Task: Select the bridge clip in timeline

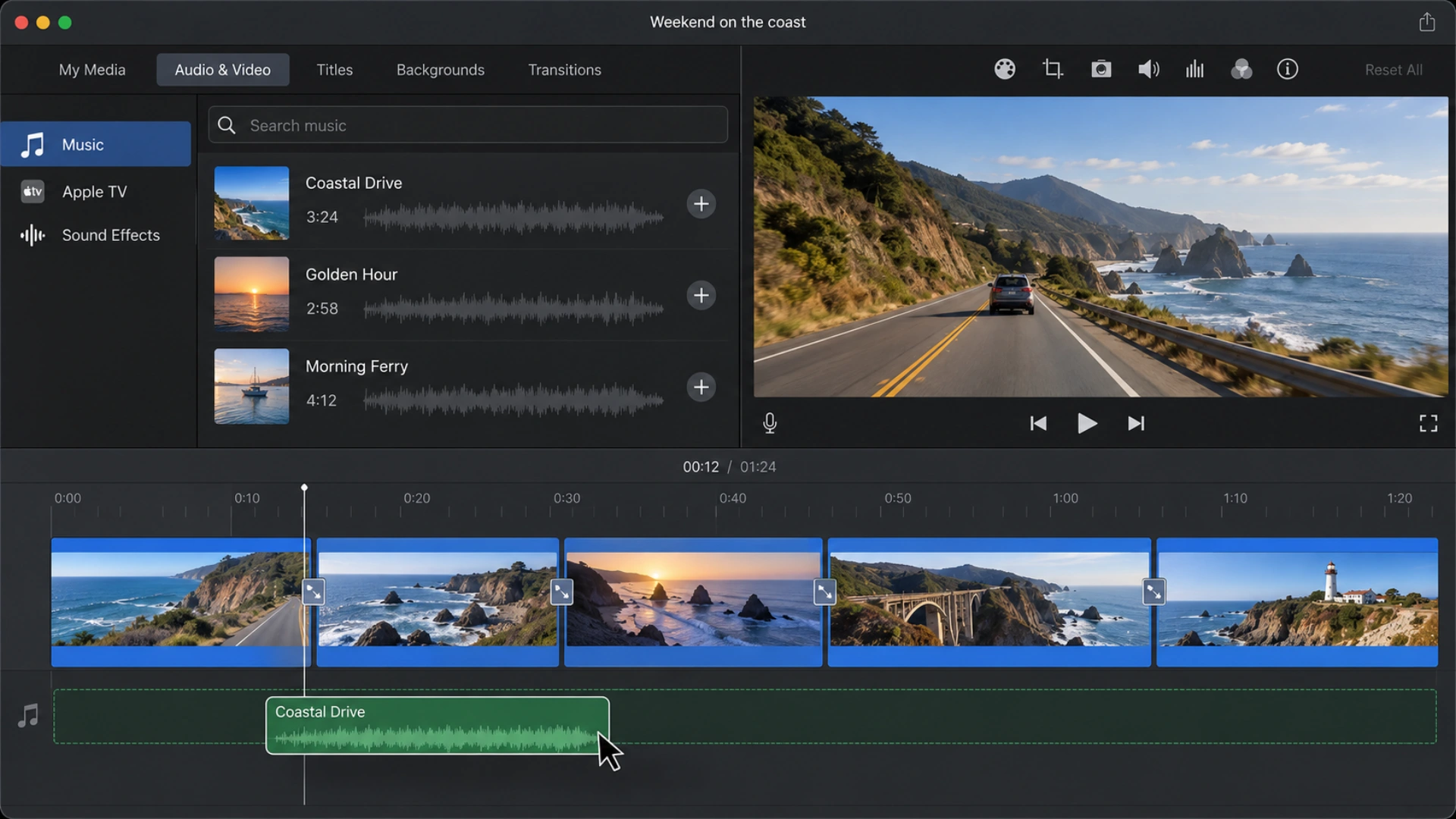Action: point(989,602)
